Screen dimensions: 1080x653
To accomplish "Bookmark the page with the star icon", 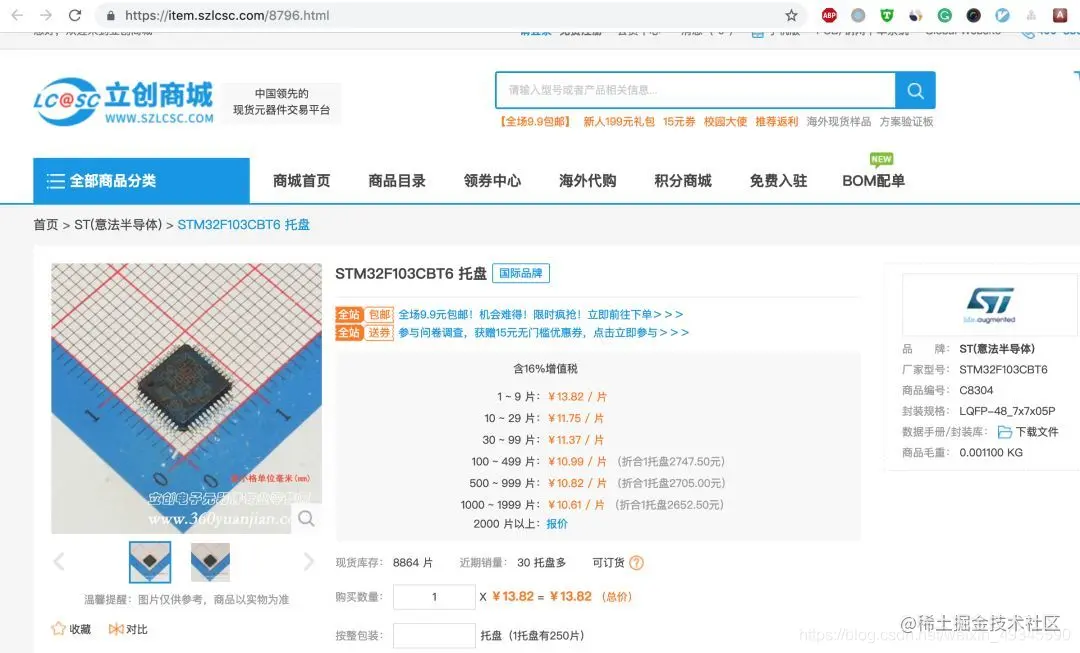I will [791, 15].
